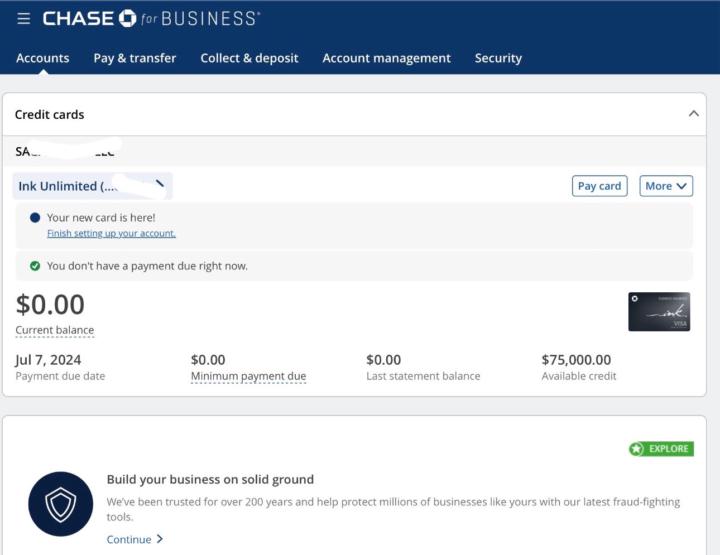The width and height of the screenshot is (720, 555).
Task: Click the $0.00 current balance amount
Action: 50,304
